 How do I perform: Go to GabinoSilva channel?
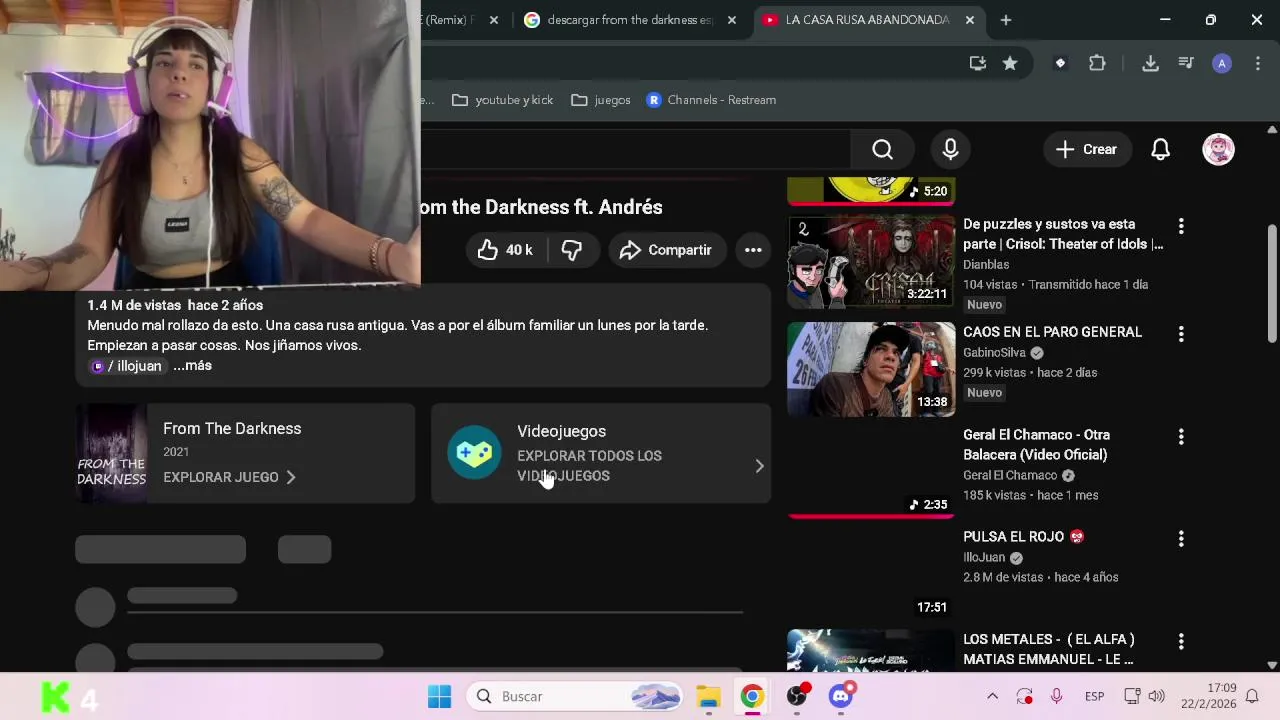pos(994,352)
